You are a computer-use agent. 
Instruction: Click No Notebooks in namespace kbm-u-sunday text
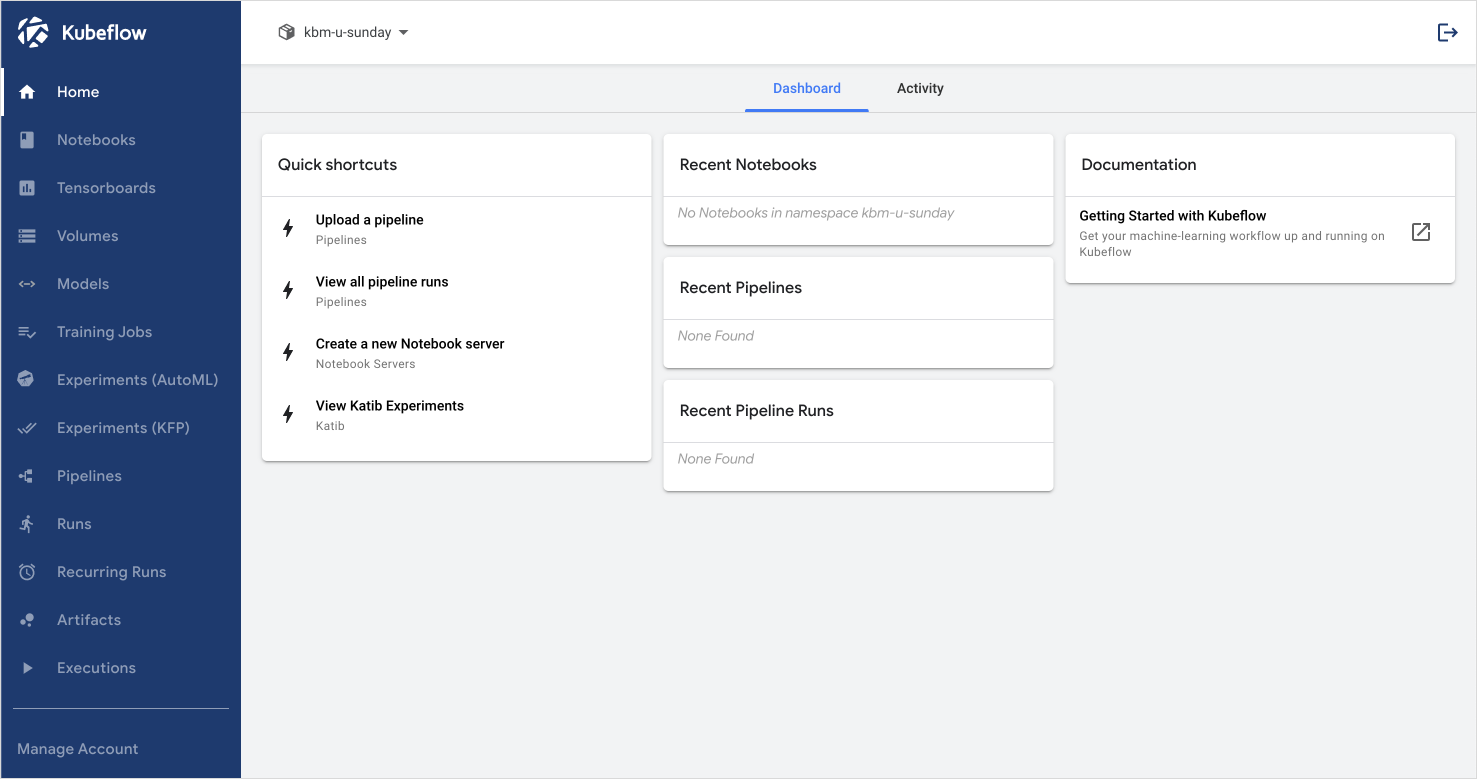[816, 212]
